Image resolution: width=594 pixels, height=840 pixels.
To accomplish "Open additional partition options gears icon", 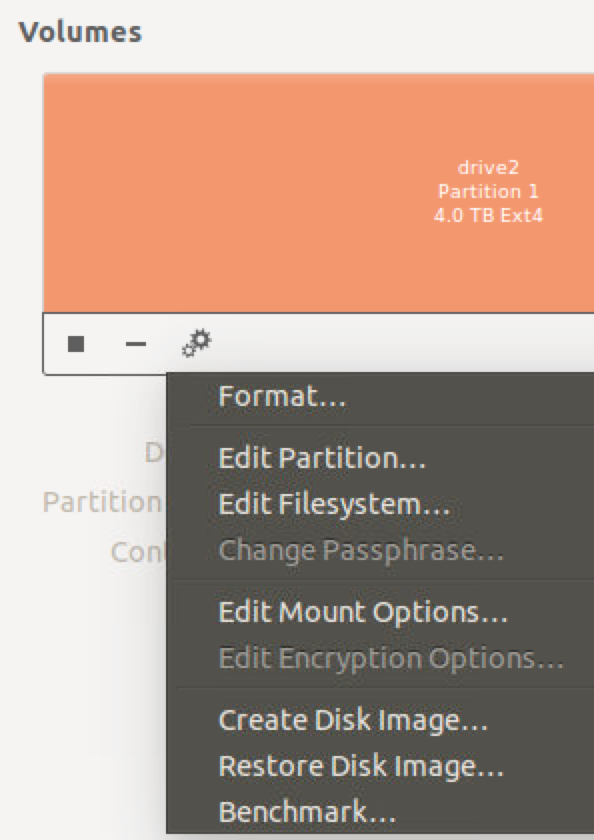I will [197, 343].
